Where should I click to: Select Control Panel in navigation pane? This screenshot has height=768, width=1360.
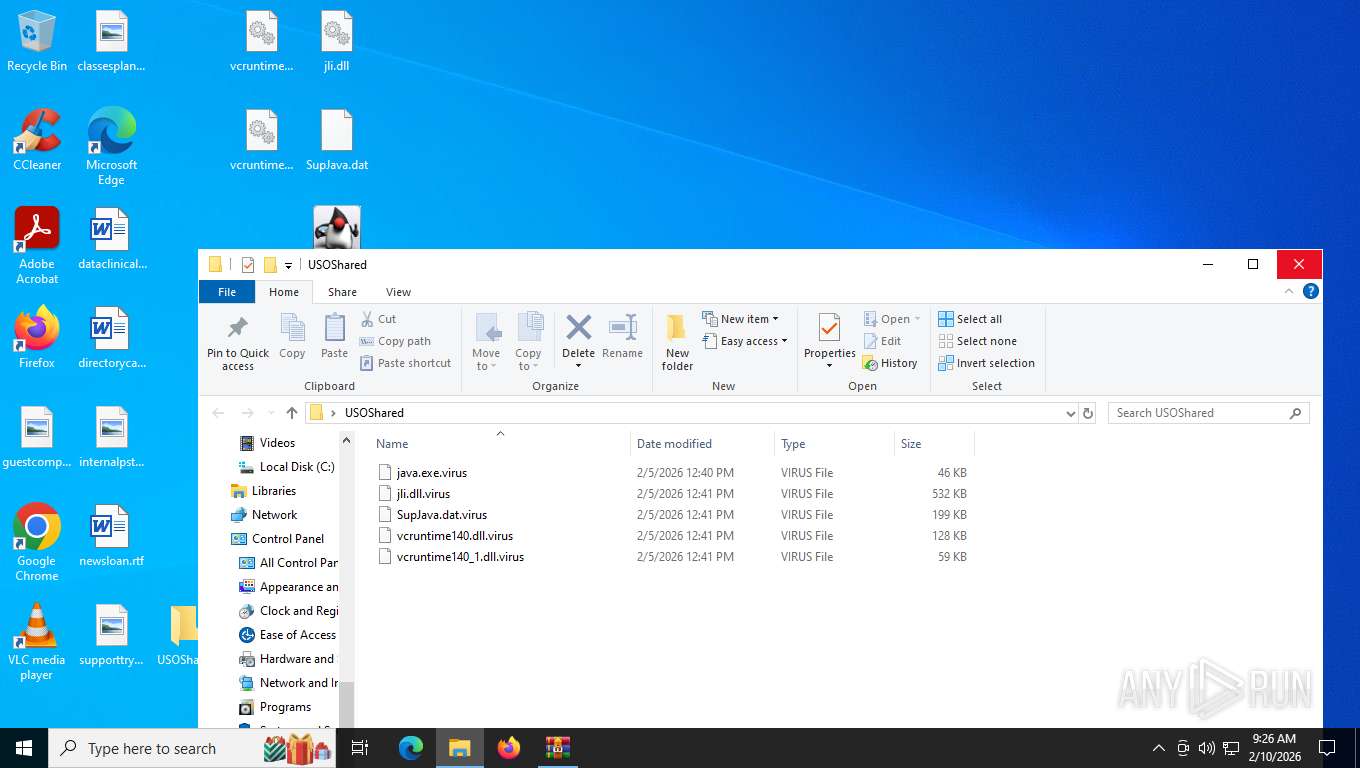coord(288,539)
